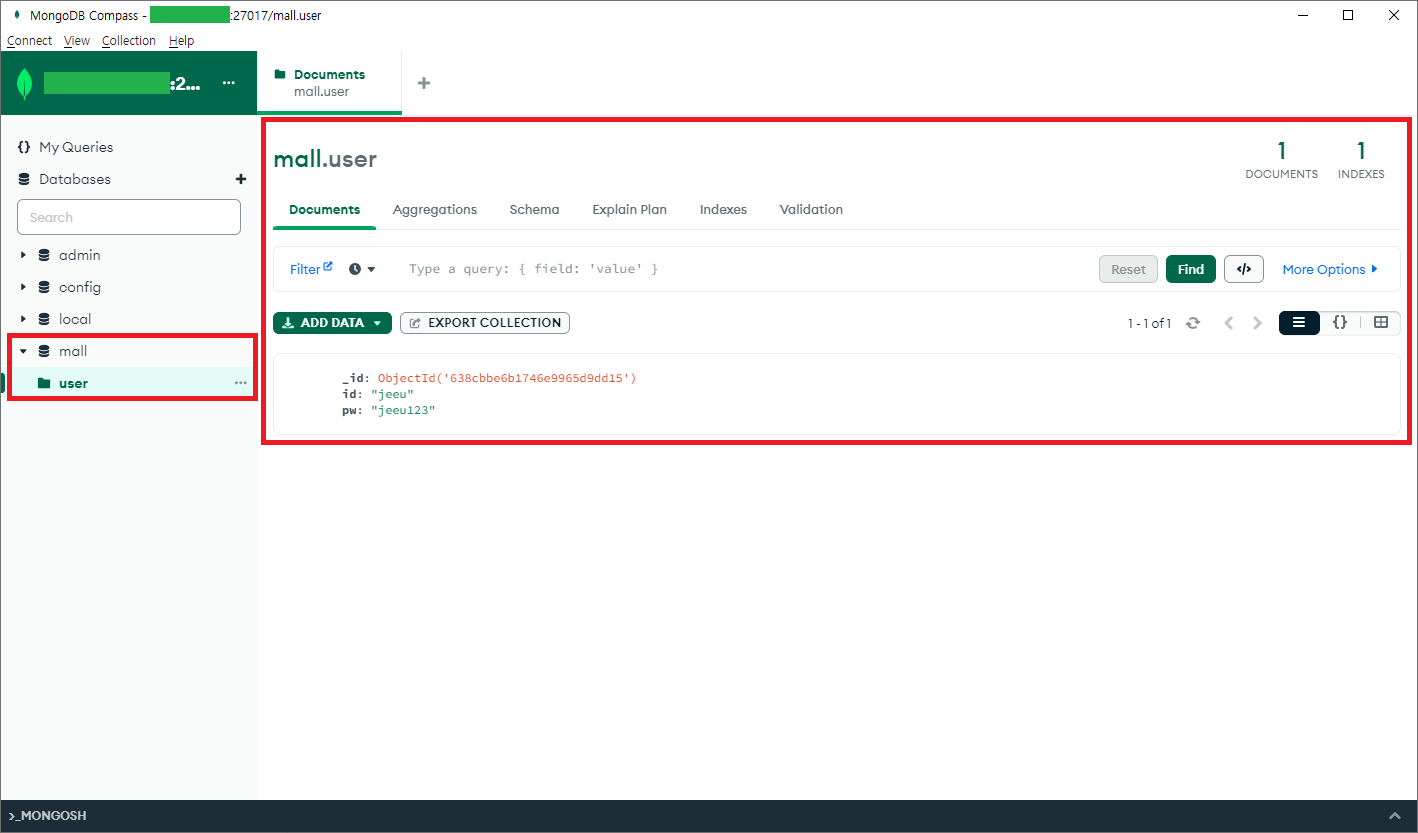
Task: Click the "jeeu123" pw value
Action: [x=403, y=410]
